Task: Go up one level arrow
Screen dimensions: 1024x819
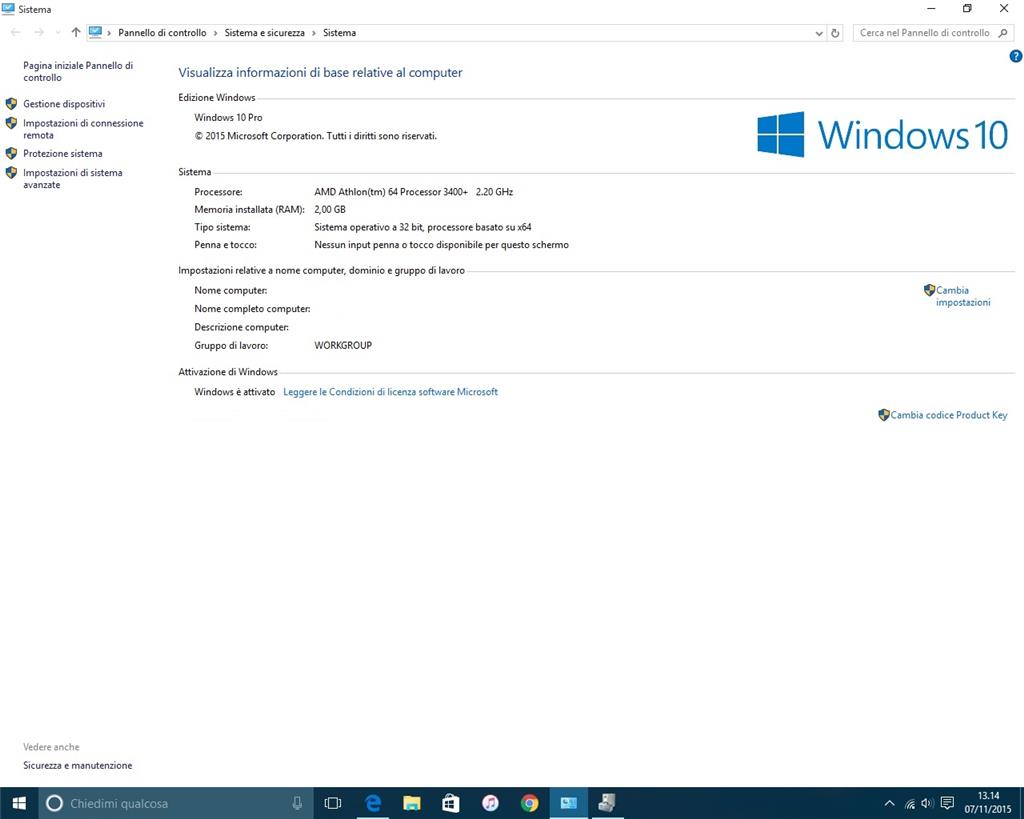Action: 76,33
